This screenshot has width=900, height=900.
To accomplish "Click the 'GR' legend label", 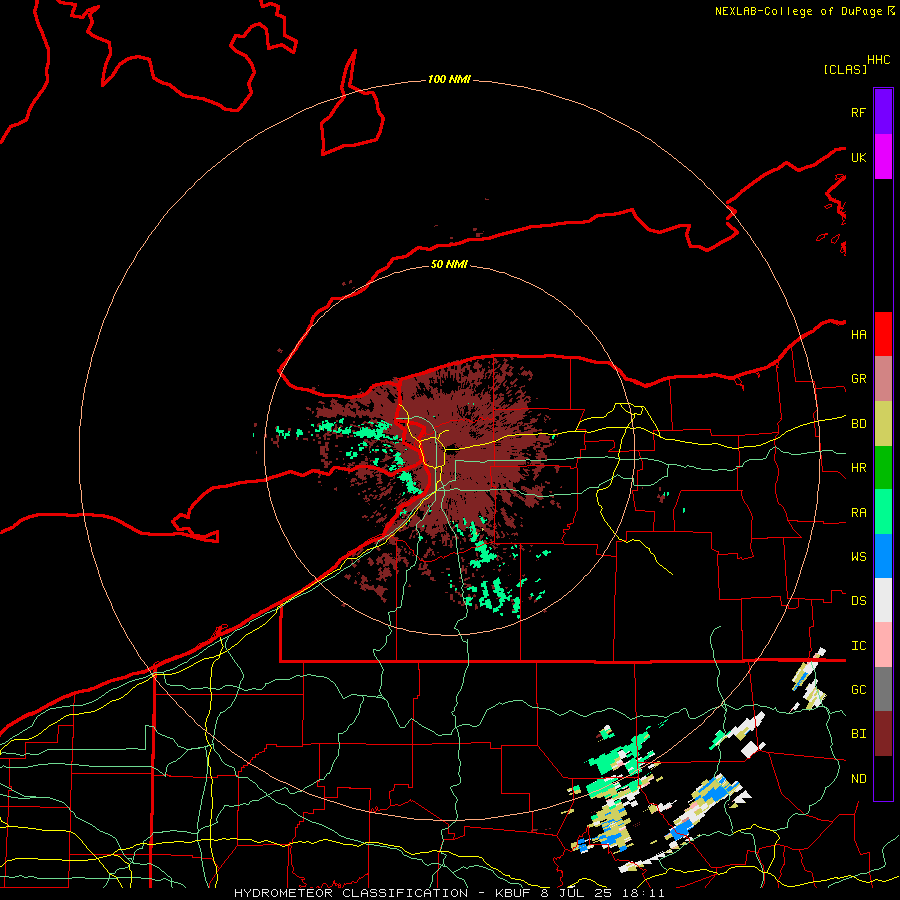I will click(x=858, y=379).
